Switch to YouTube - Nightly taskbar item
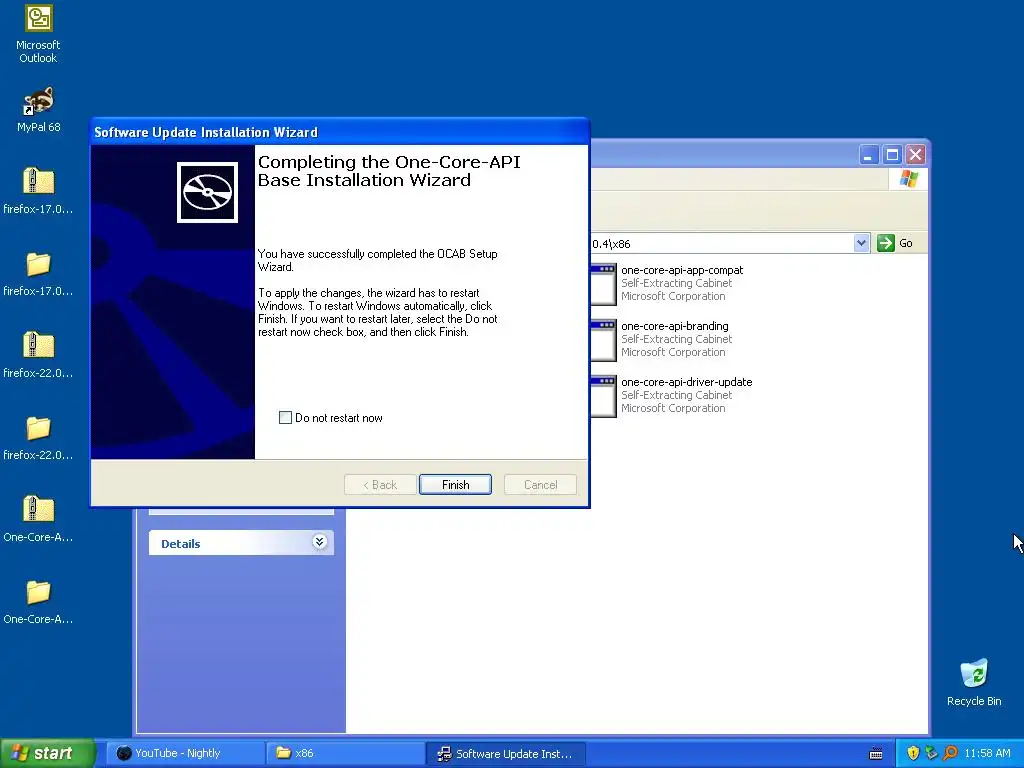1024x768 pixels. (185, 753)
